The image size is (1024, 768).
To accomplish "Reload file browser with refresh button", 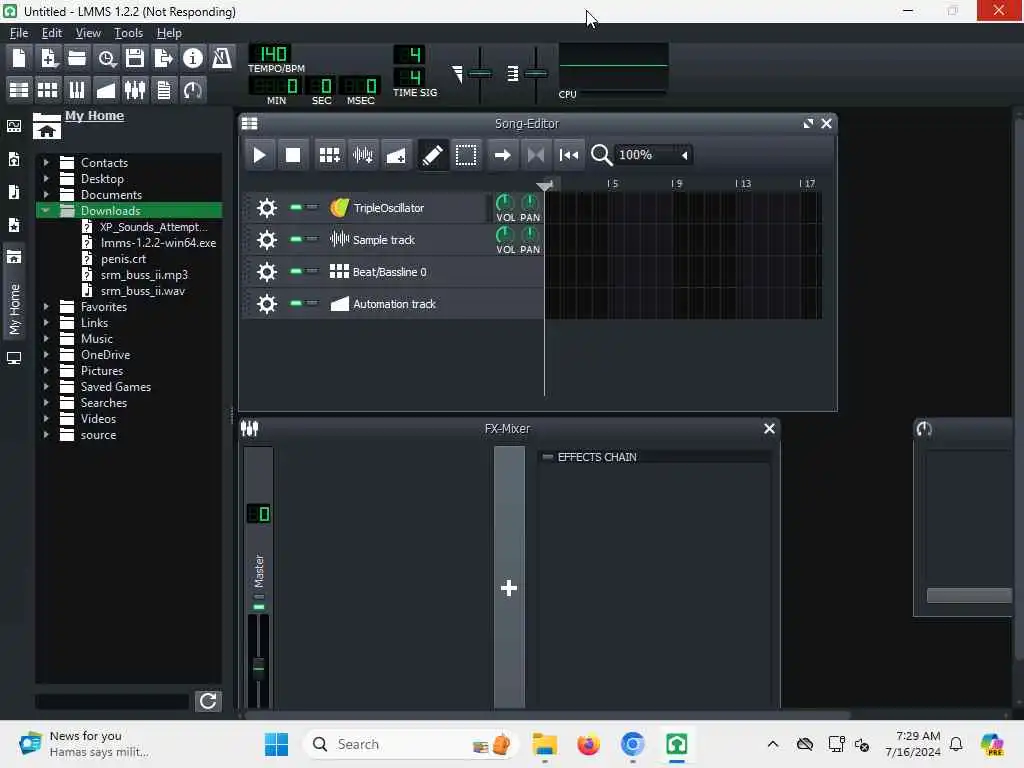I will (208, 701).
